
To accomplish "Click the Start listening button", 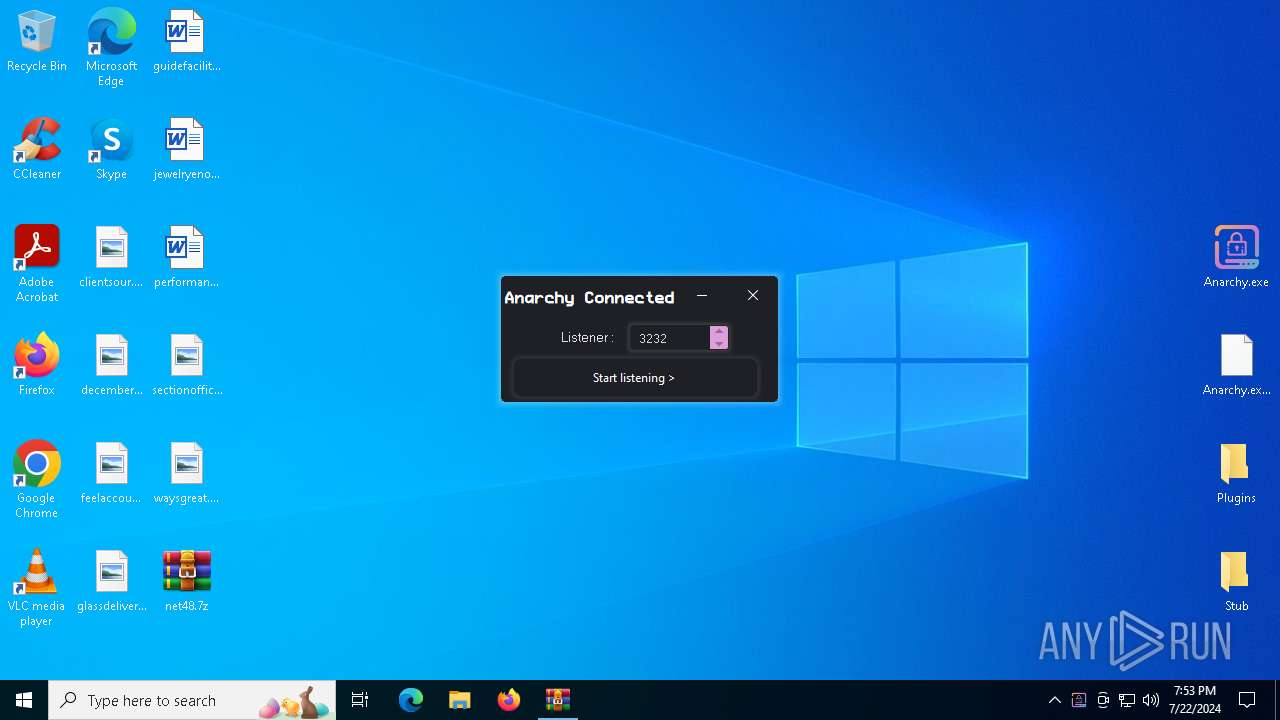I will 634,378.
